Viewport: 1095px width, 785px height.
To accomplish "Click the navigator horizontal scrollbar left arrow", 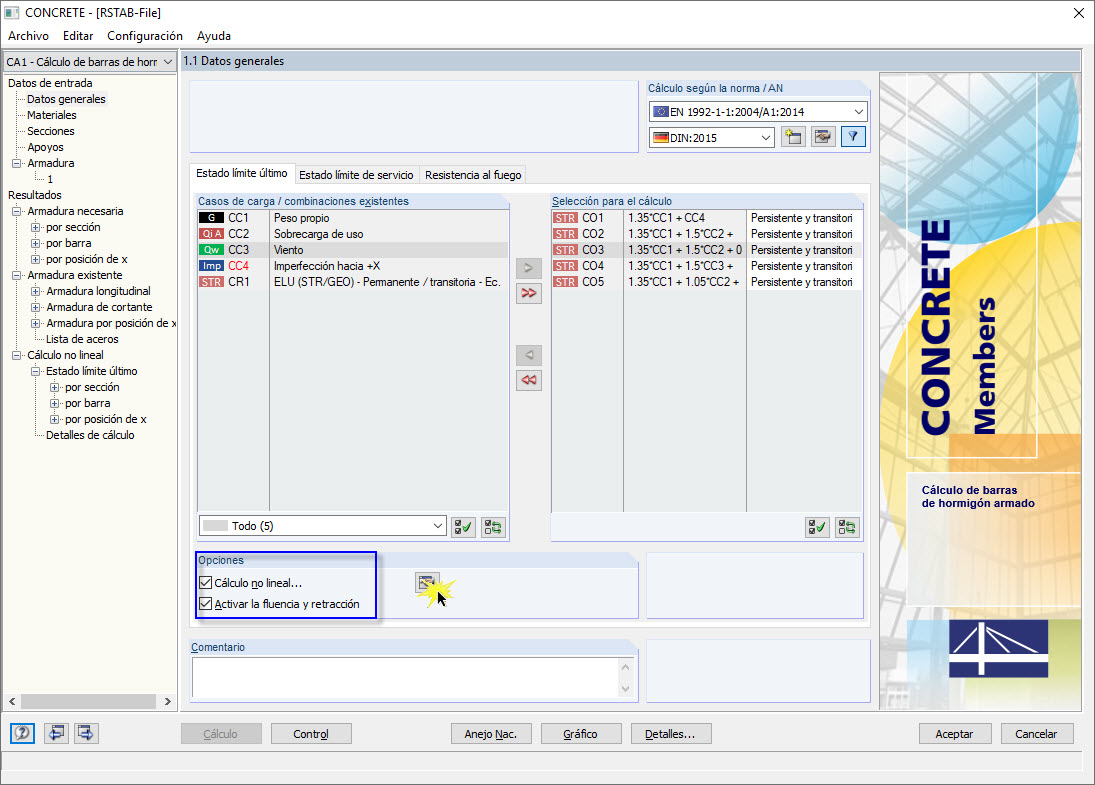I will 12,701.
